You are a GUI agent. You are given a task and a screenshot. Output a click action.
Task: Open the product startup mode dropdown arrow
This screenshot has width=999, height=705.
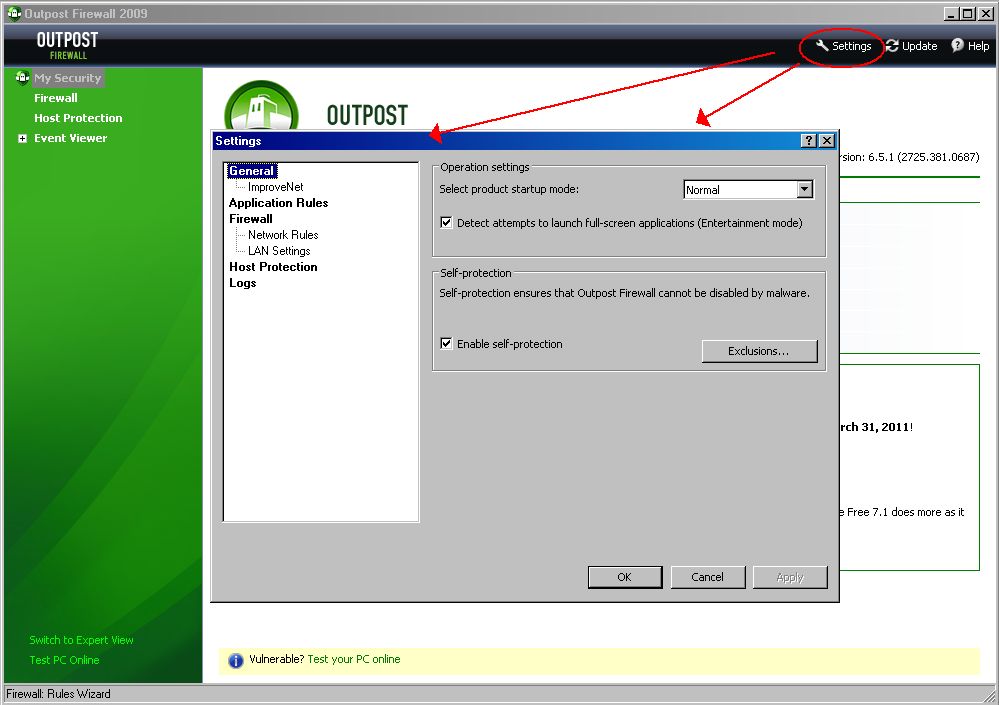click(805, 189)
